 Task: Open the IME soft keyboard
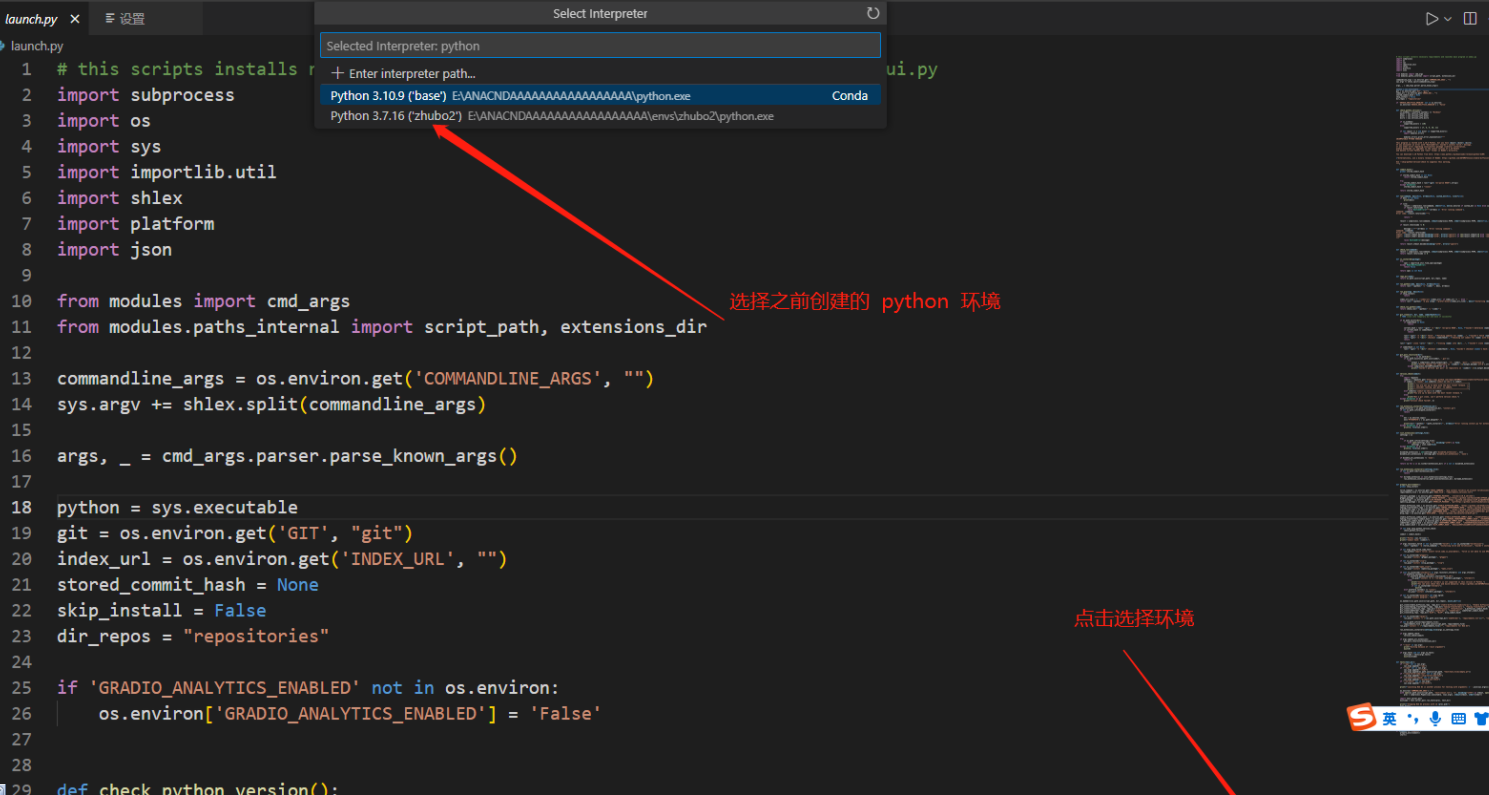1458,719
